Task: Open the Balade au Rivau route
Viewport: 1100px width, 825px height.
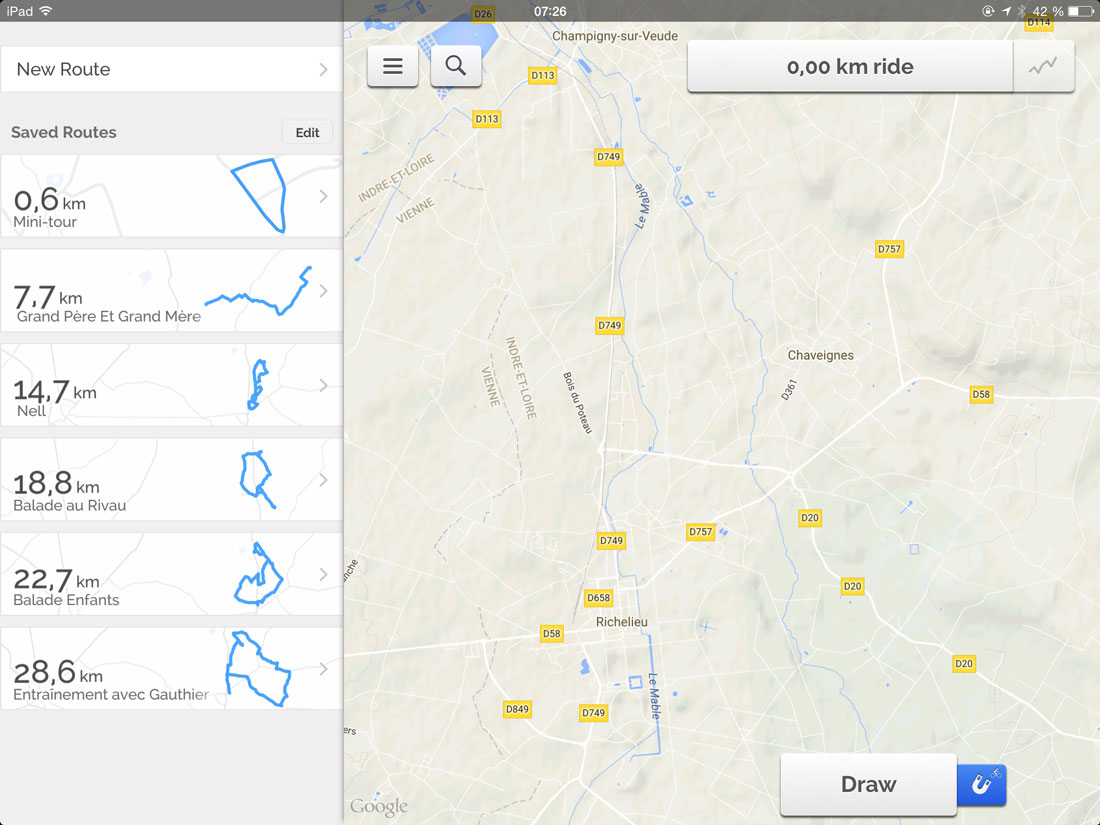Action: 172,480
